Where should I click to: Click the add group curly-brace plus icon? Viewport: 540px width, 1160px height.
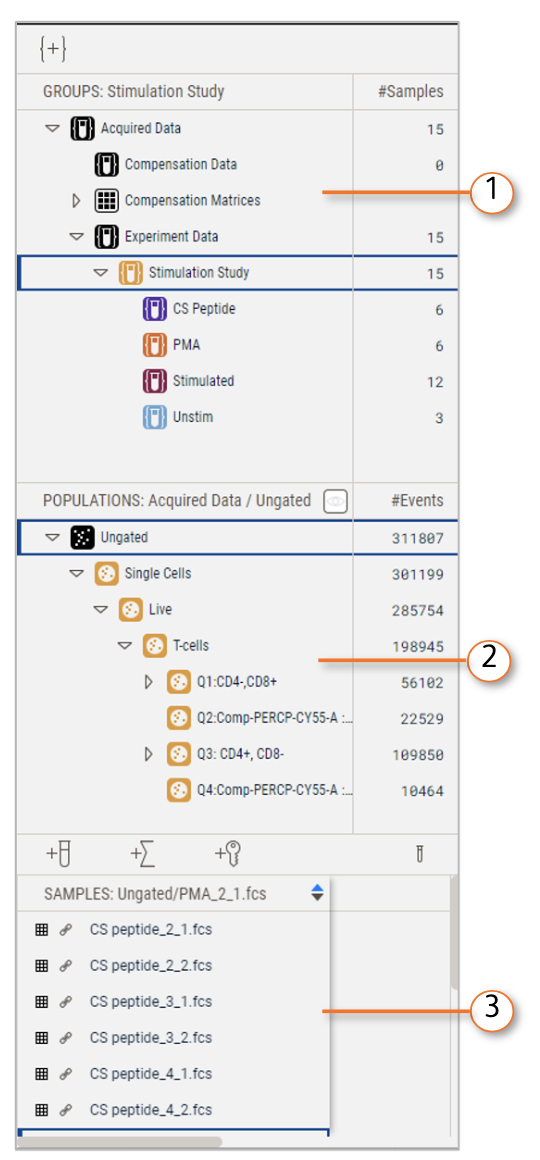click(x=54, y=50)
